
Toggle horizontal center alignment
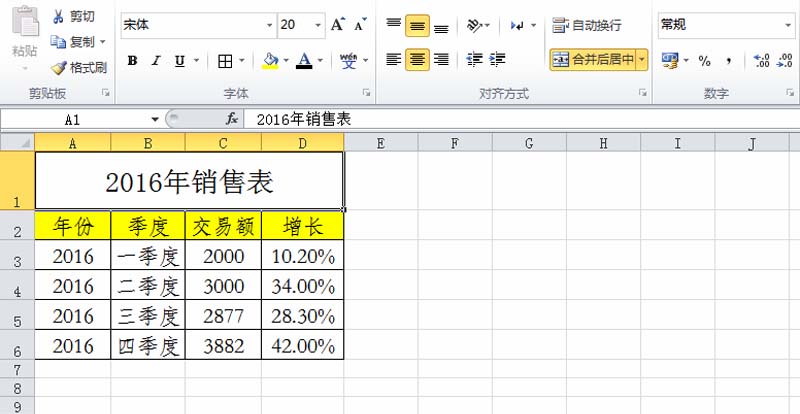[417, 60]
